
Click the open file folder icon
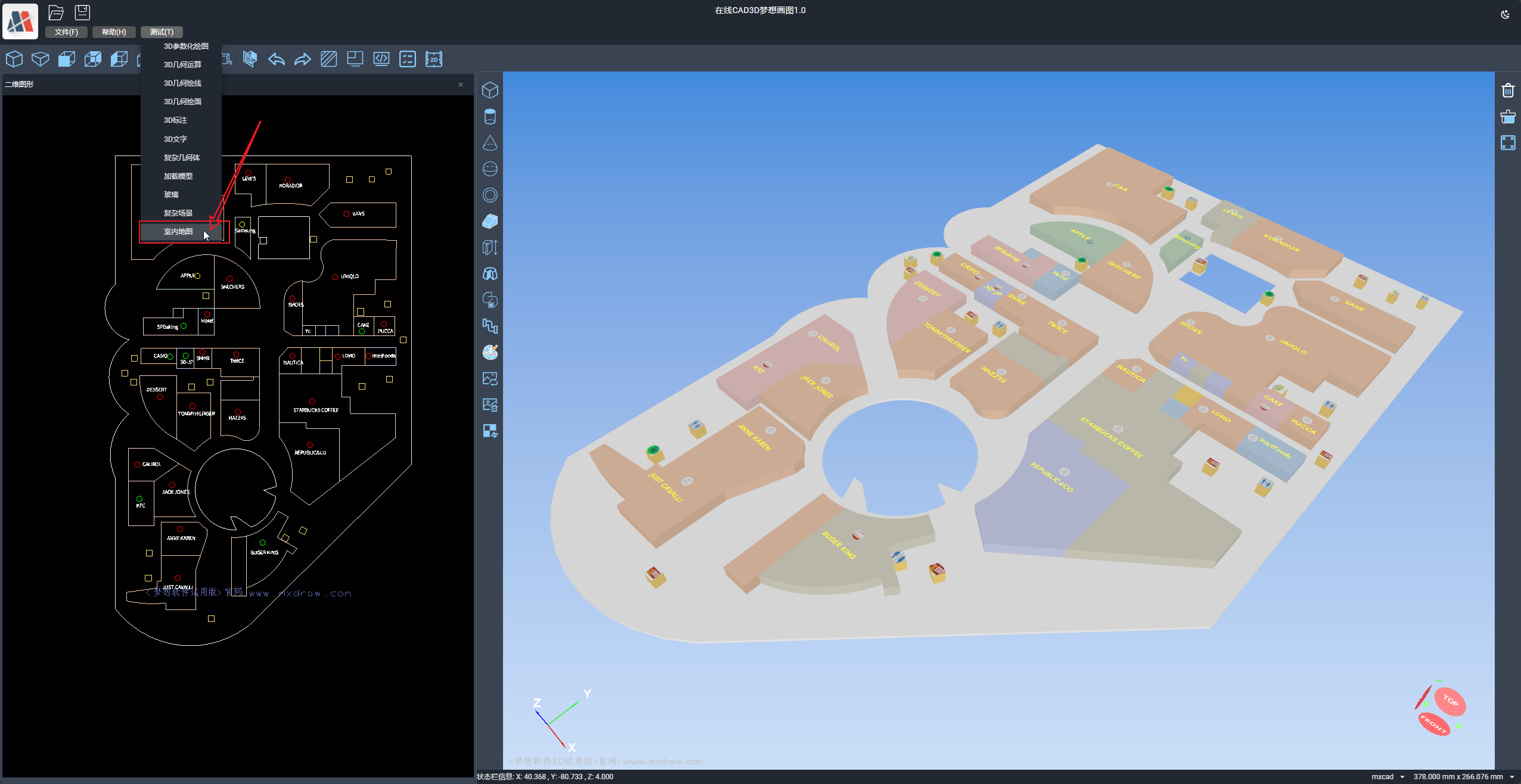[x=56, y=13]
